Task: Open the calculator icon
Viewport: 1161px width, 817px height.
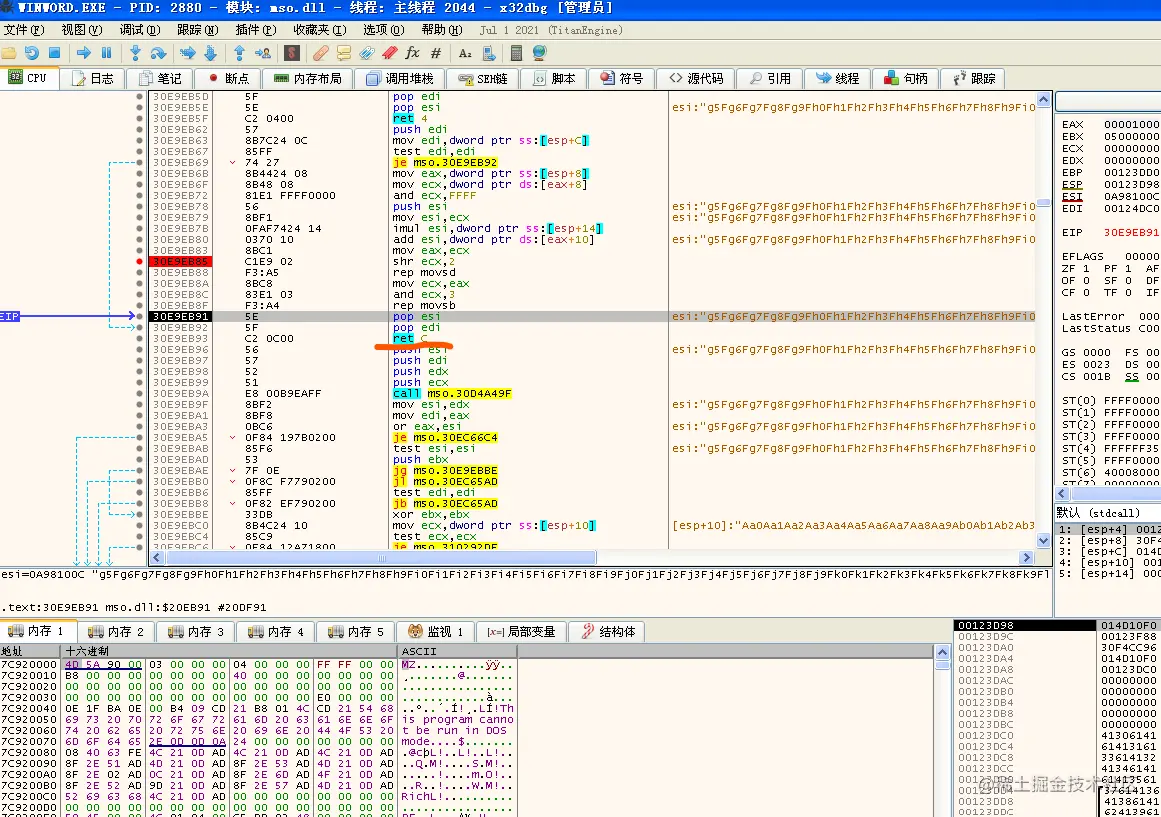Action: [517, 53]
